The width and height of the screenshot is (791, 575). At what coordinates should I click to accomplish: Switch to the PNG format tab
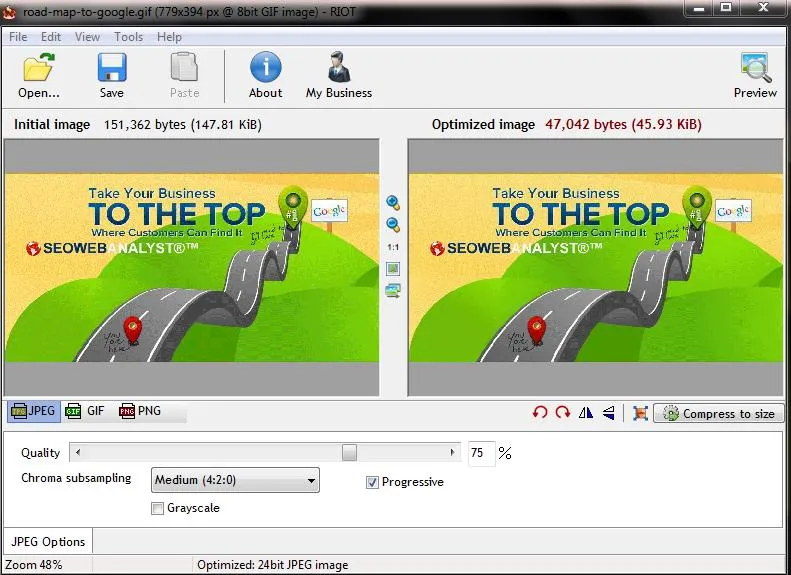click(x=140, y=411)
